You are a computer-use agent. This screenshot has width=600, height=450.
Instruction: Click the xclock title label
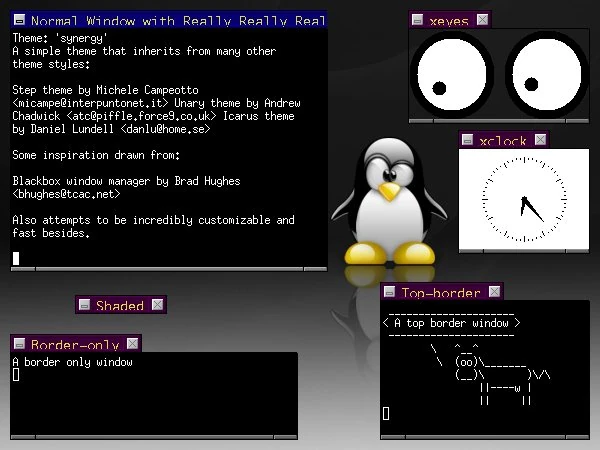tap(503, 141)
